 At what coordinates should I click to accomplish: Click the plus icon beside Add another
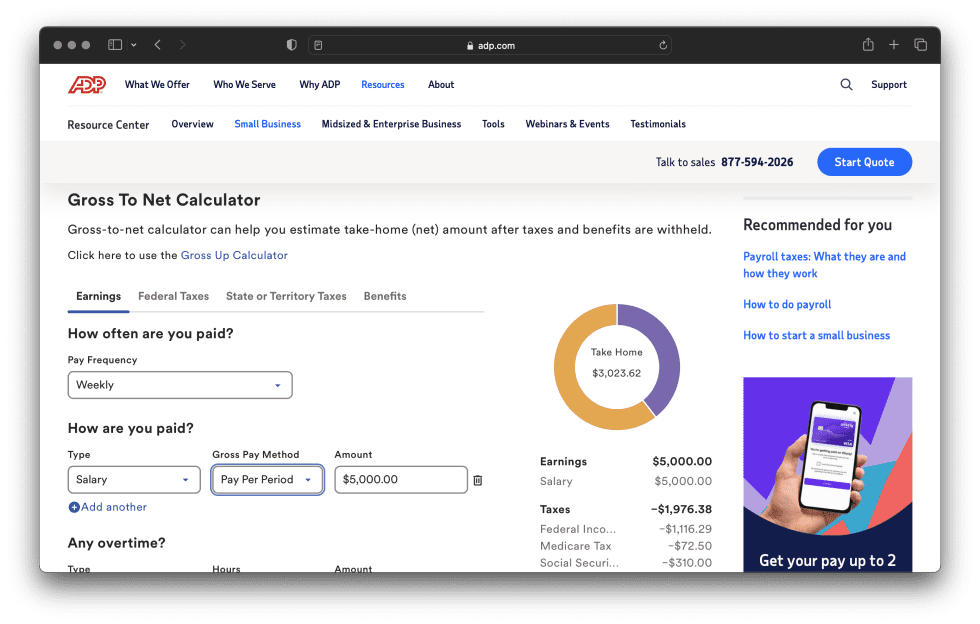tap(74, 507)
